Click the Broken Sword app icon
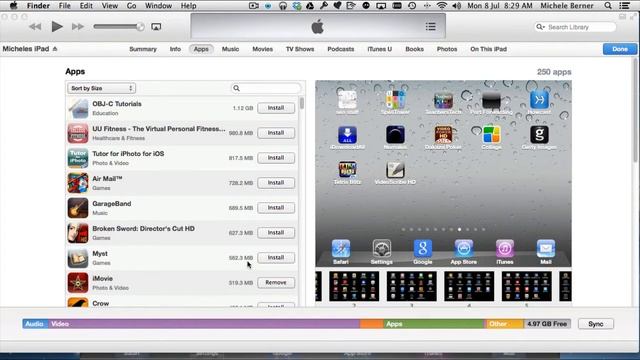This screenshot has height=360, width=640. [x=78, y=233]
